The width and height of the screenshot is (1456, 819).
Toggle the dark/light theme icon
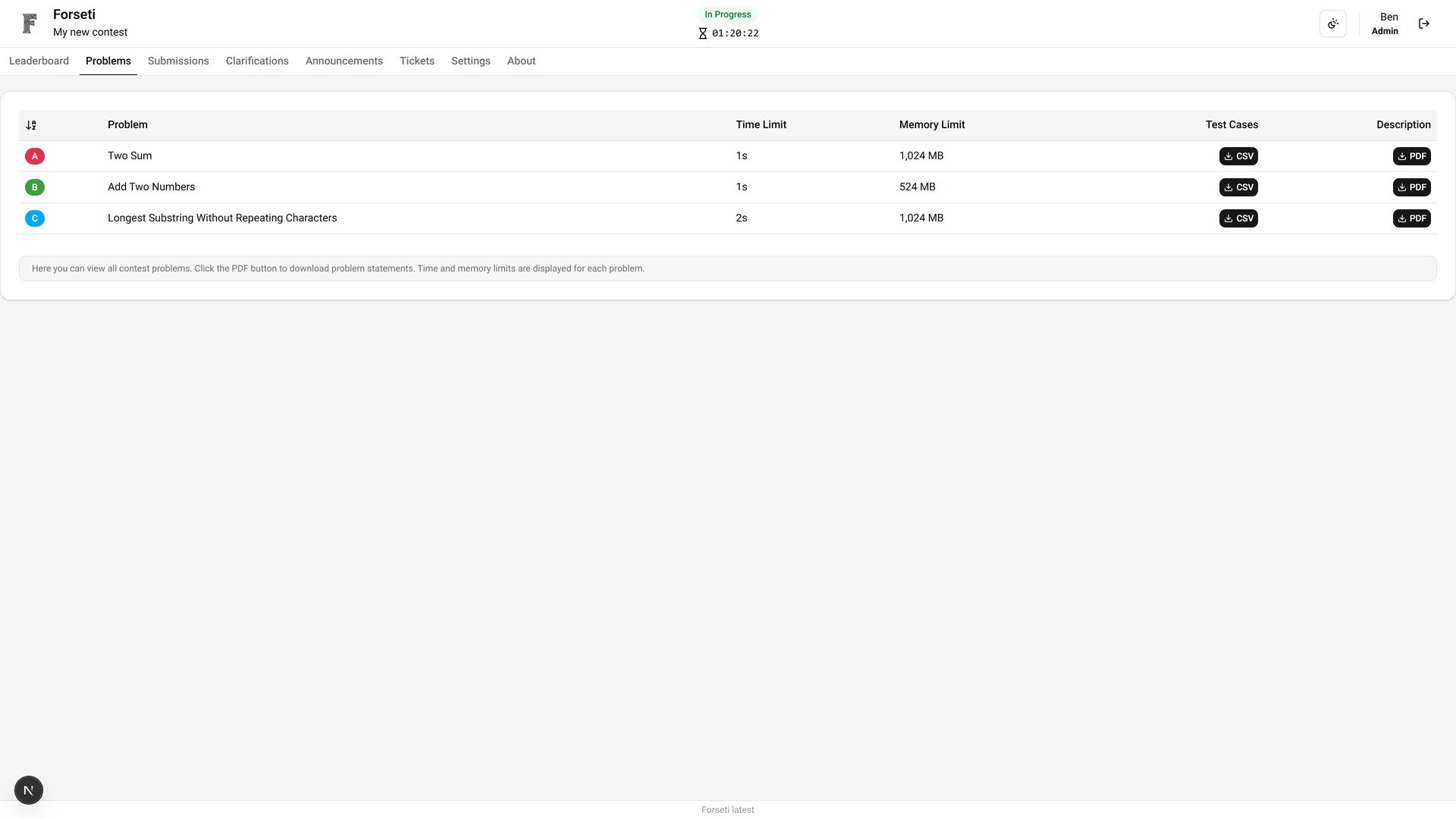click(x=1332, y=24)
